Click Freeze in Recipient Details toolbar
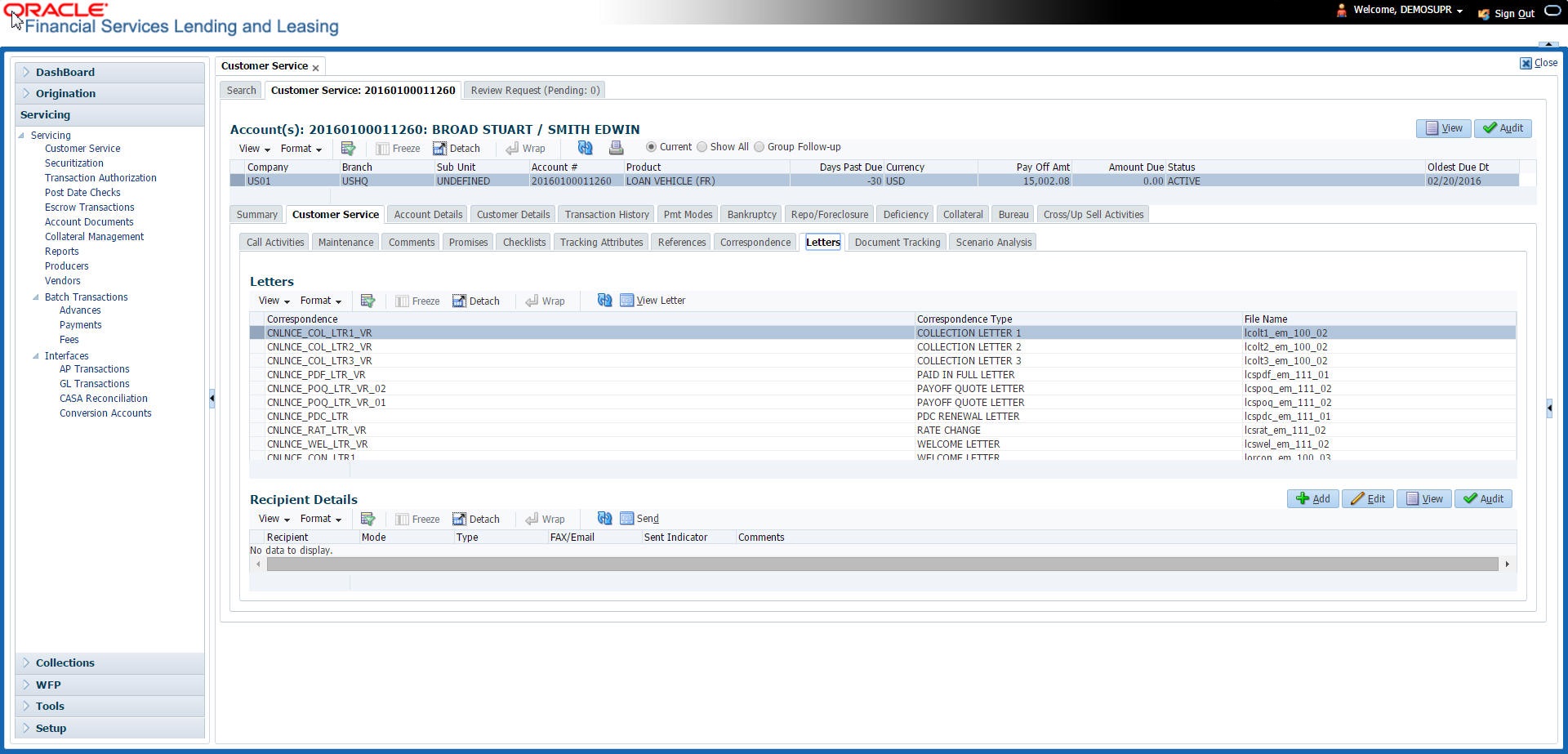Viewport: 1568px width, 754px height. coord(417,519)
